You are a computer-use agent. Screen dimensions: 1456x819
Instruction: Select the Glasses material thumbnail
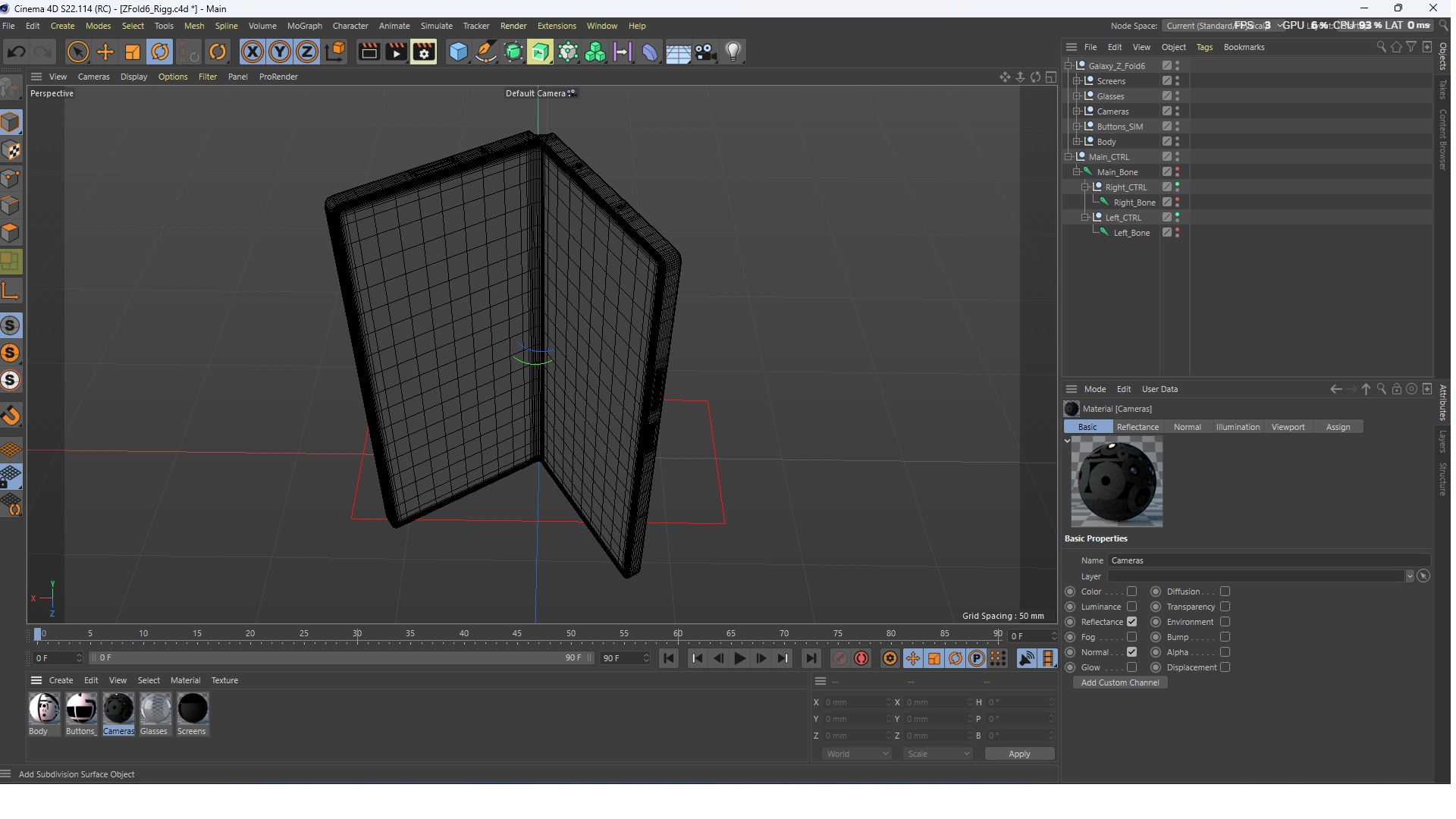(155, 709)
